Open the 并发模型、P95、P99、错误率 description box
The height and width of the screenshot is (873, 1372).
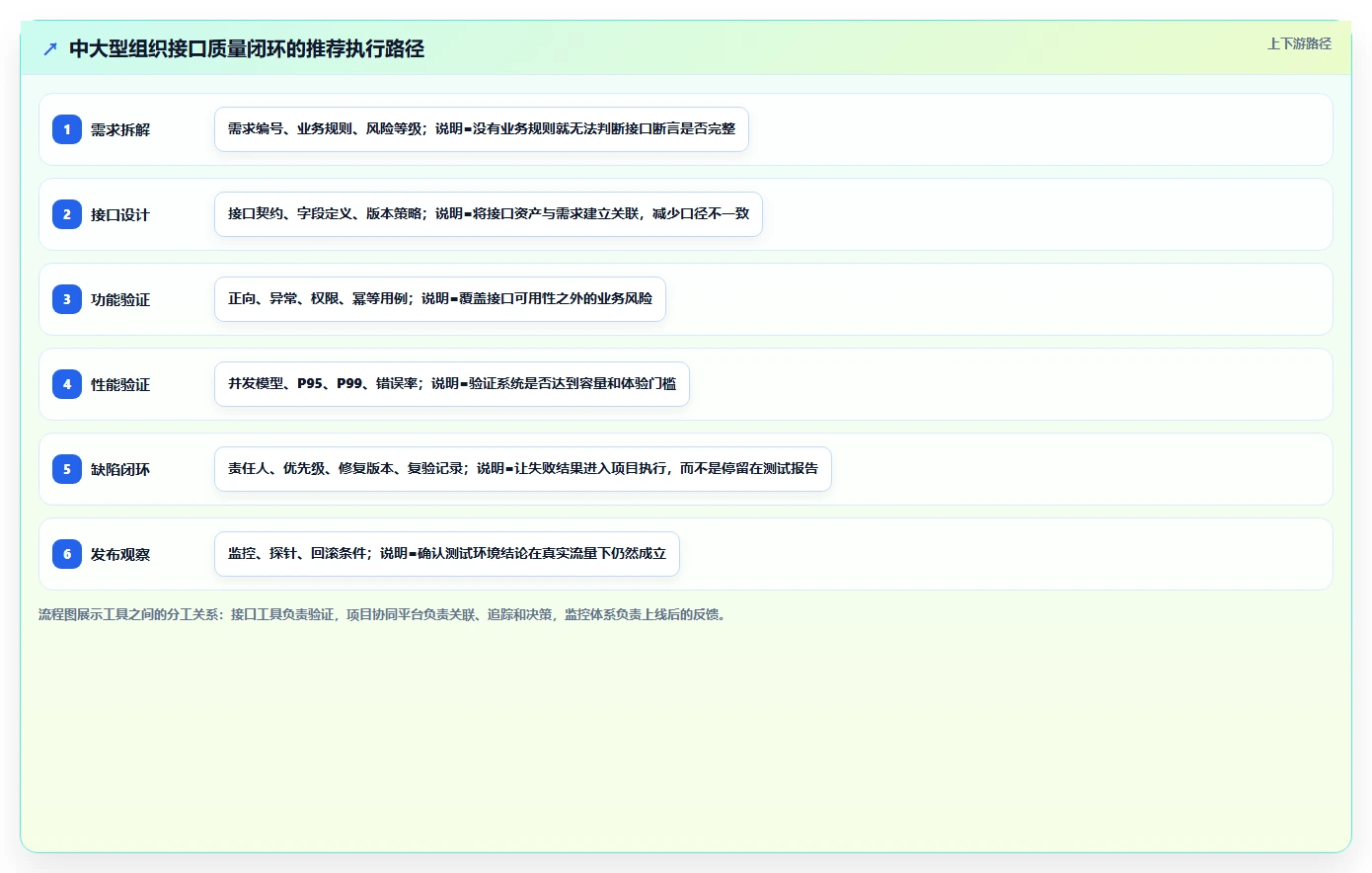pos(452,384)
